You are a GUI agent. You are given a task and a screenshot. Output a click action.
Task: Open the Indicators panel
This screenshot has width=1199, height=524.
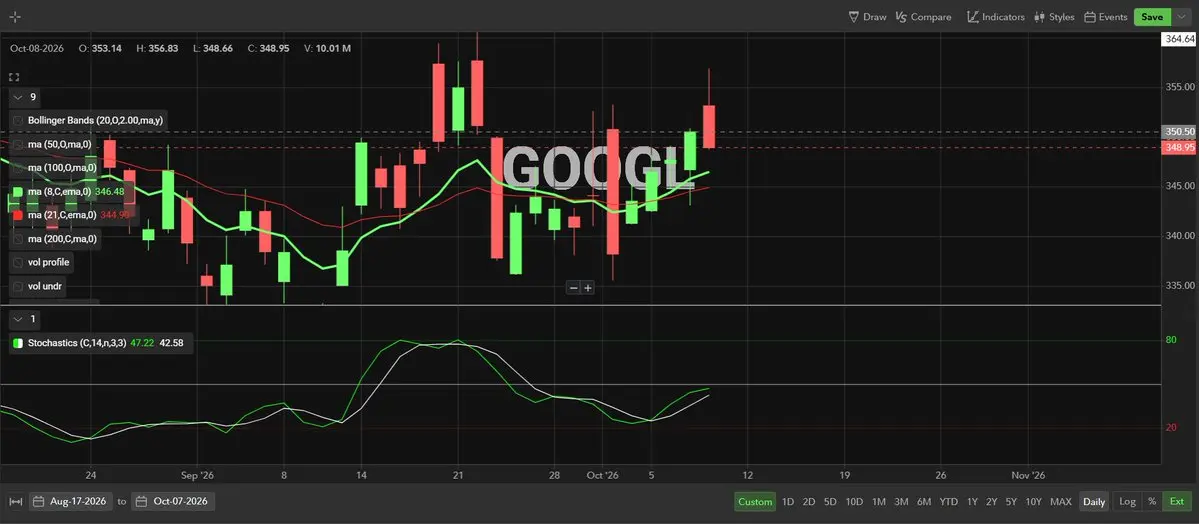996,17
